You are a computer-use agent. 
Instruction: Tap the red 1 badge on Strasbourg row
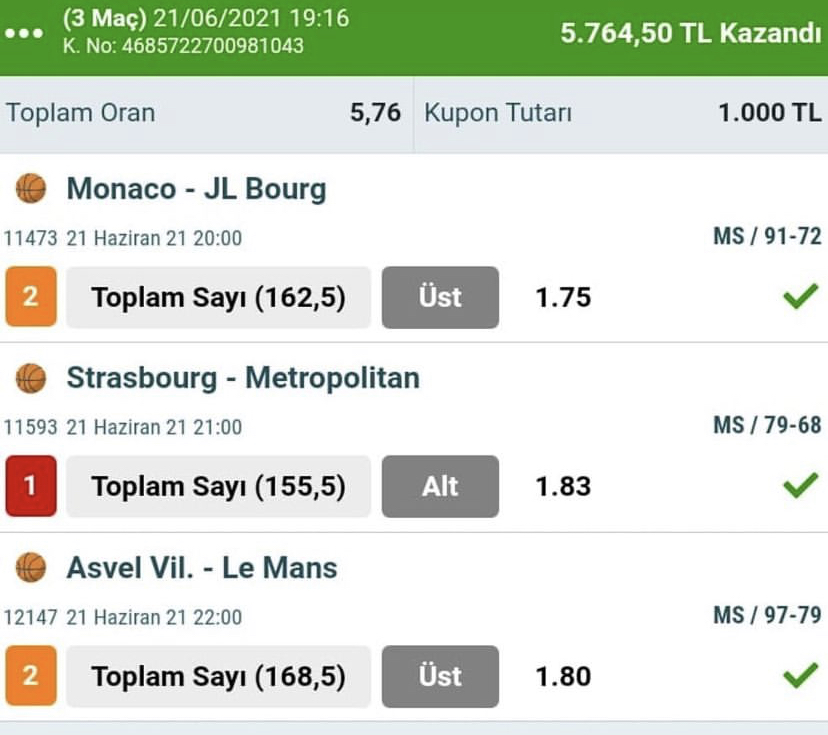click(x=30, y=486)
